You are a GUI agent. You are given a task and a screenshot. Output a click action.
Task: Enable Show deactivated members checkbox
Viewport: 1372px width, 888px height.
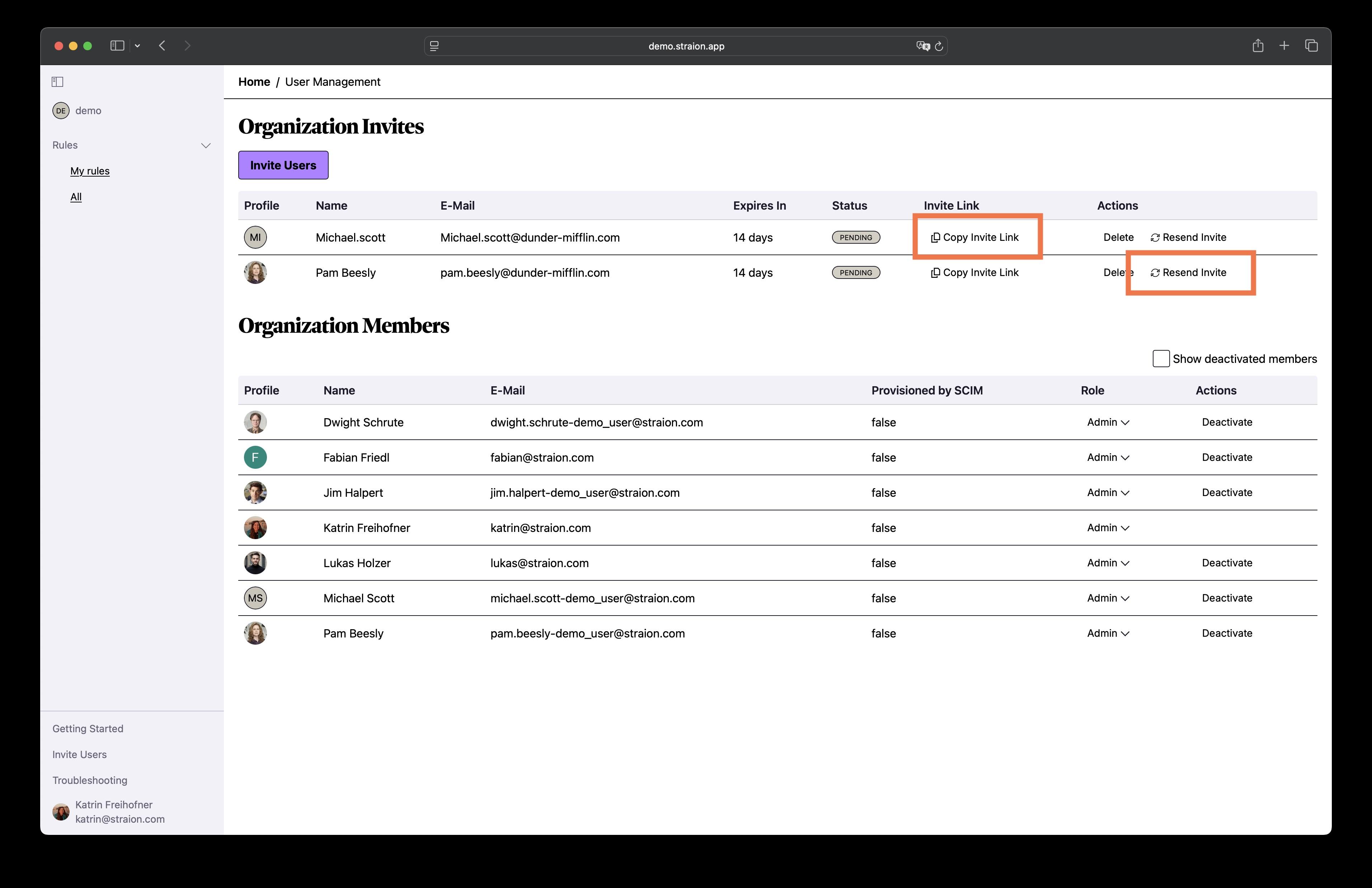click(1161, 359)
